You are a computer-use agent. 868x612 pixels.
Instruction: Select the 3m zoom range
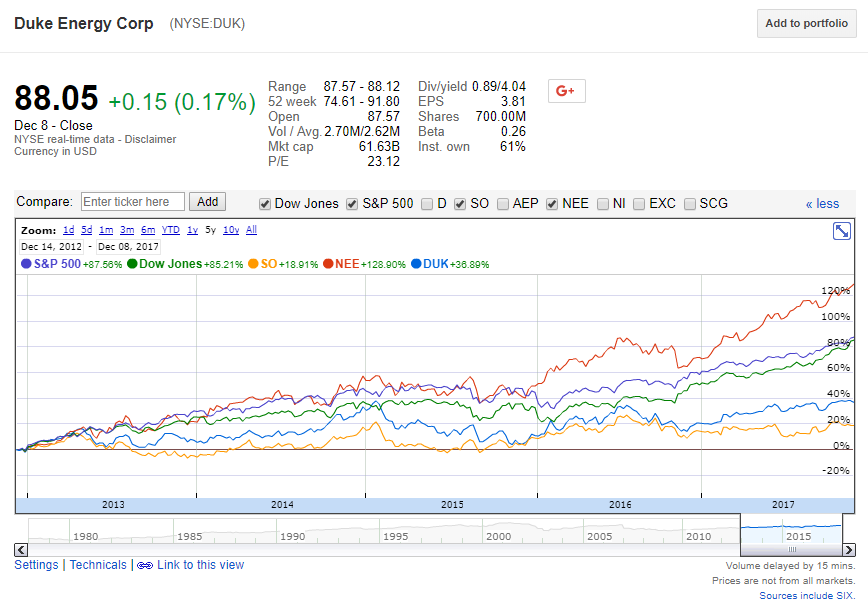pyautogui.click(x=127, y=230)
